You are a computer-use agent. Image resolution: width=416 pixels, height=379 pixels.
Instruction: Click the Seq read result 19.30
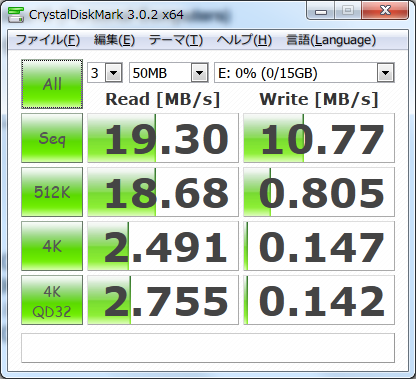[163, 138]
